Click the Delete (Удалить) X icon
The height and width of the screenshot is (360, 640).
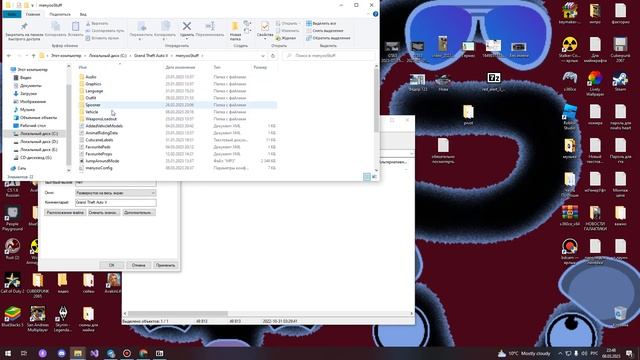187,29
